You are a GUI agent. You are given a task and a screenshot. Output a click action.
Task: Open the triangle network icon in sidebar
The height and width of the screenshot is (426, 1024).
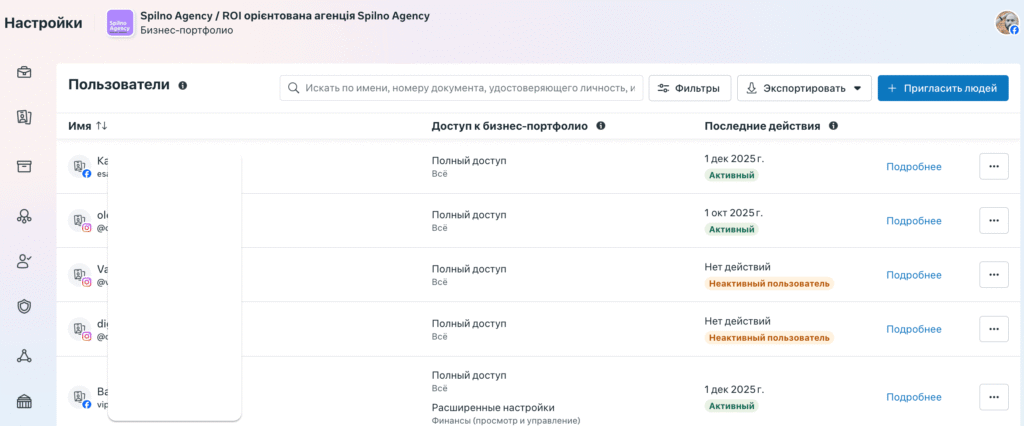click(x=24, y=355)
